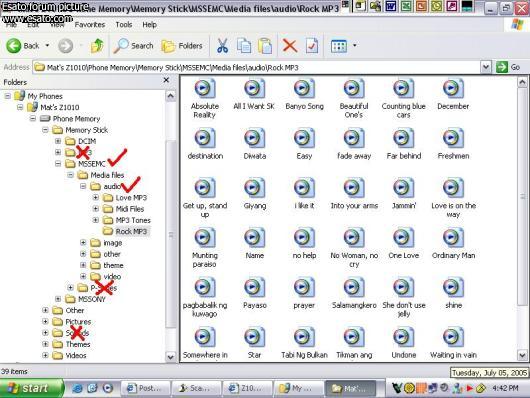Switch to the My ... taskbar window

coord(298,388)
